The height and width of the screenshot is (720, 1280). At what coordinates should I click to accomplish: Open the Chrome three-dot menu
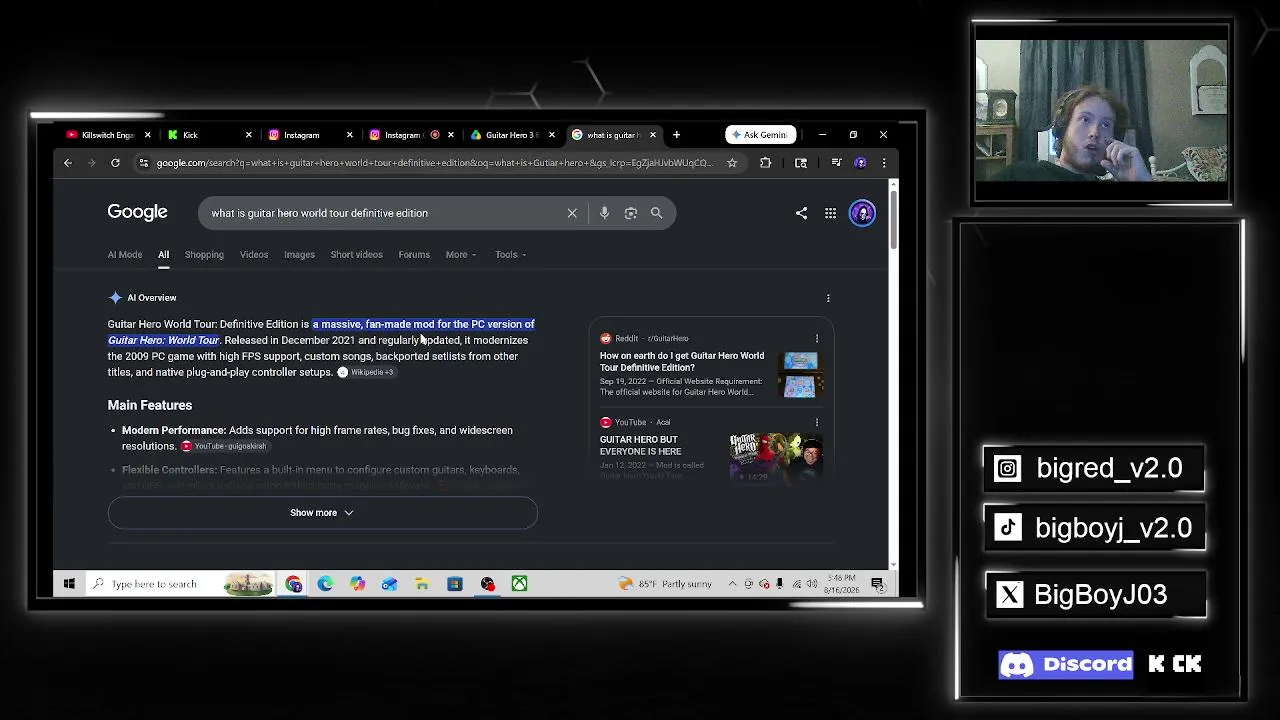883,163
